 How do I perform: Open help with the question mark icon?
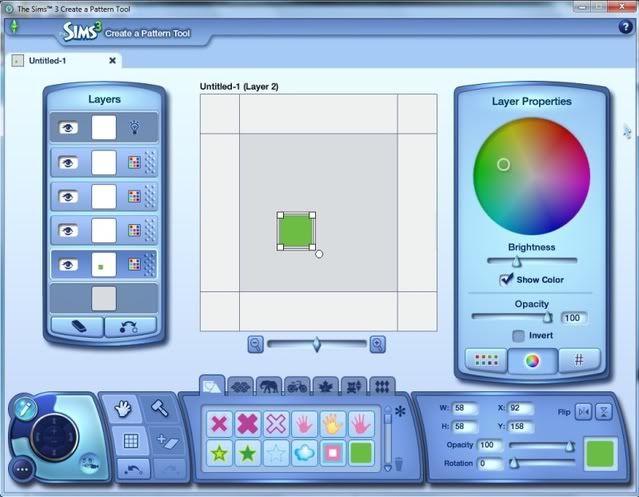click(626, 27)
